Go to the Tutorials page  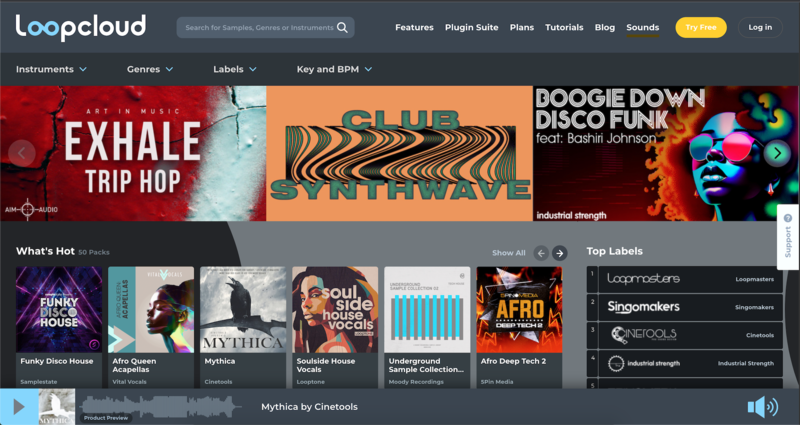pyautogui.click(x=564, y=27)
